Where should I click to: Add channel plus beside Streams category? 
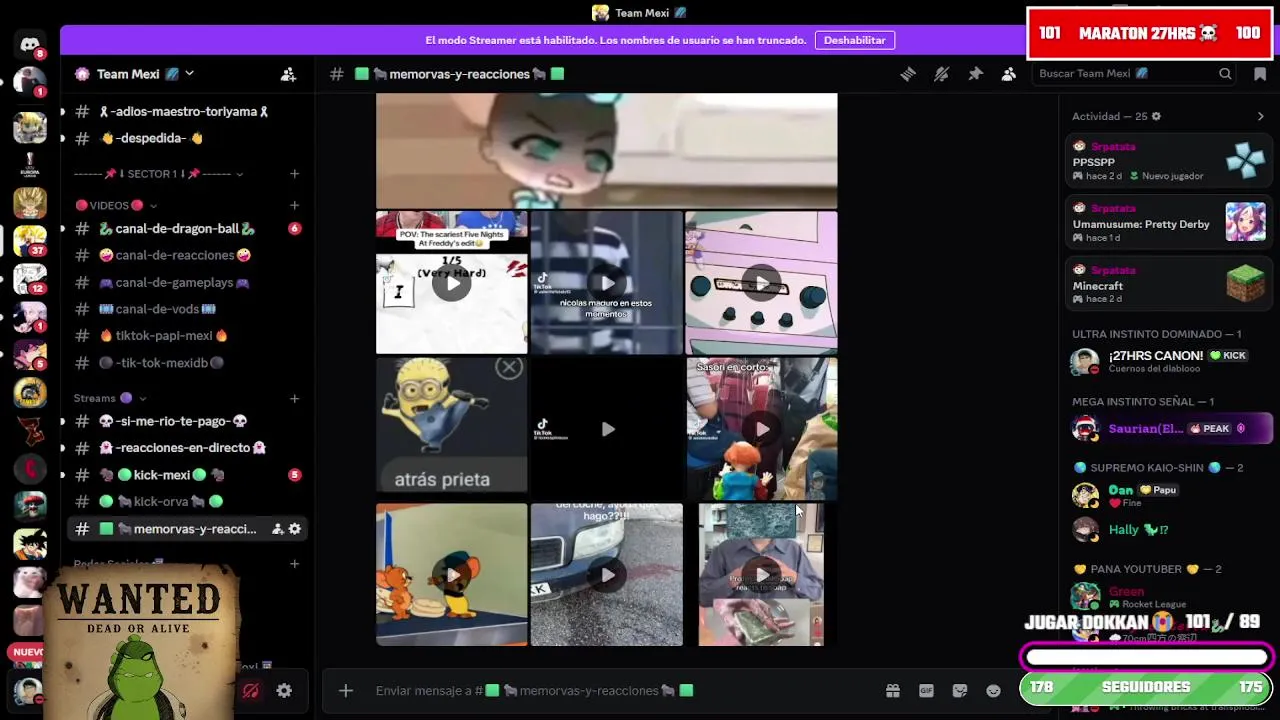click(294, 398)
